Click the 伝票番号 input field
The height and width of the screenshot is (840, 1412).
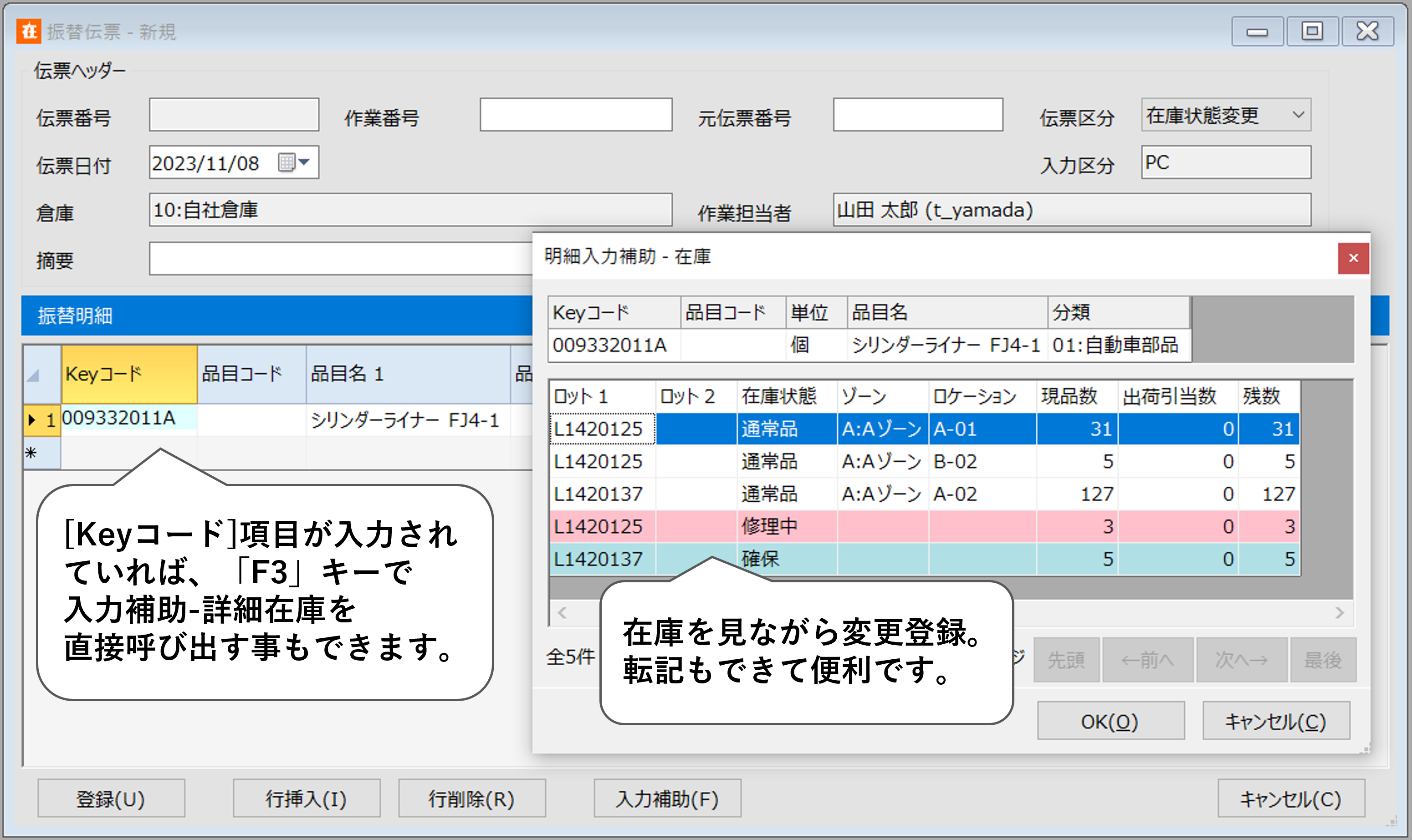pyautogui.click(x=234, y=115)
